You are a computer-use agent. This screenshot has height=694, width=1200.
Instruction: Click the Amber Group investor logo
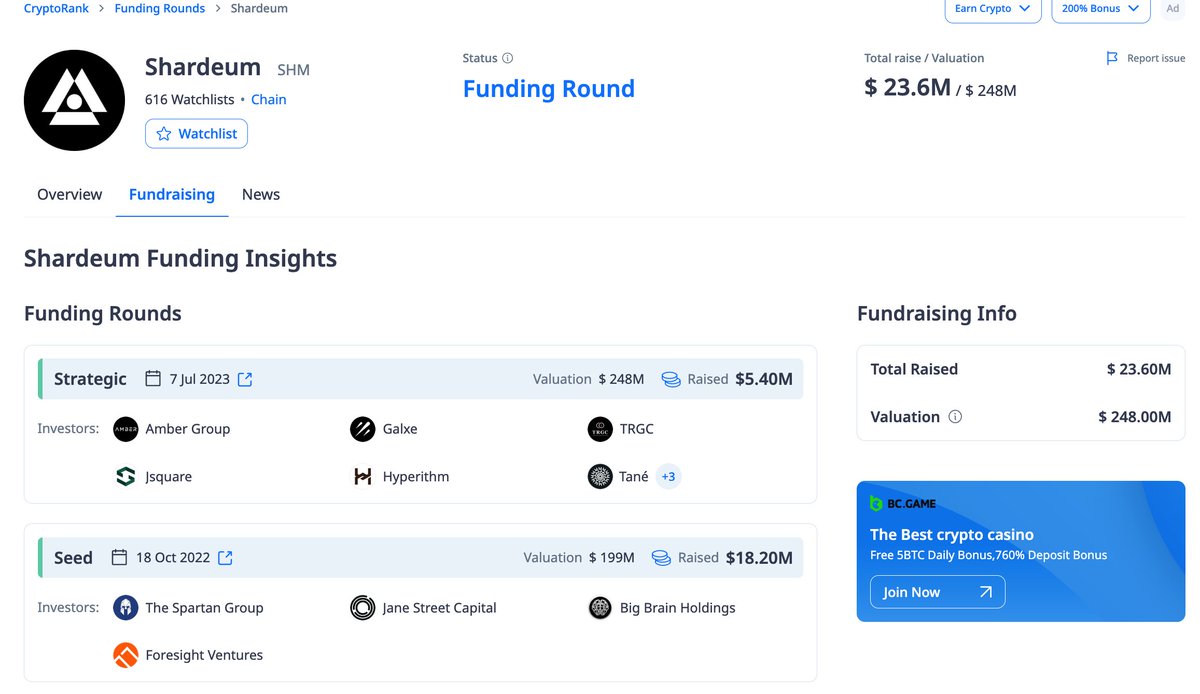pyautogui.click(x=126, y=429)
